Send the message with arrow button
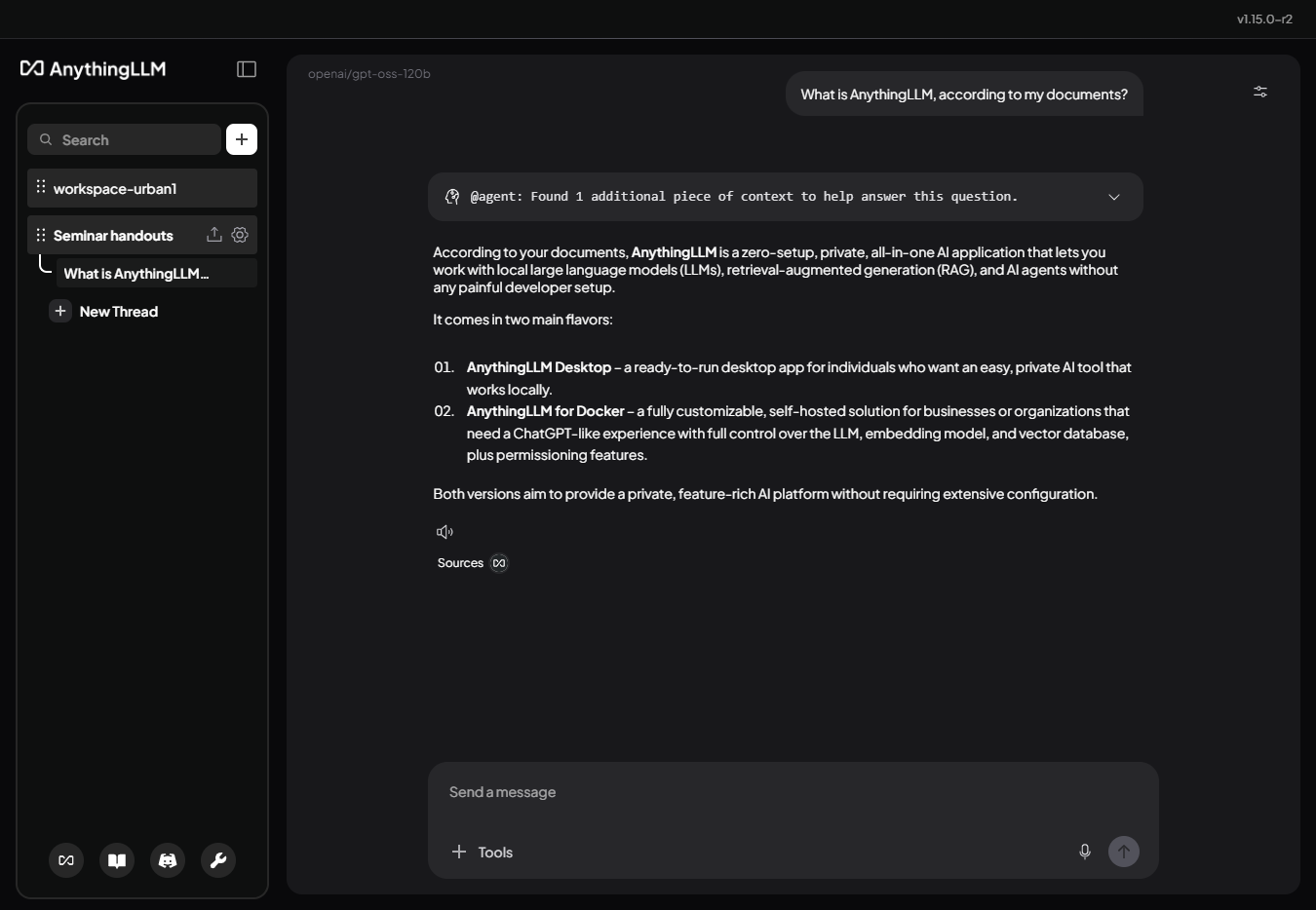 tap(1124, 852)
